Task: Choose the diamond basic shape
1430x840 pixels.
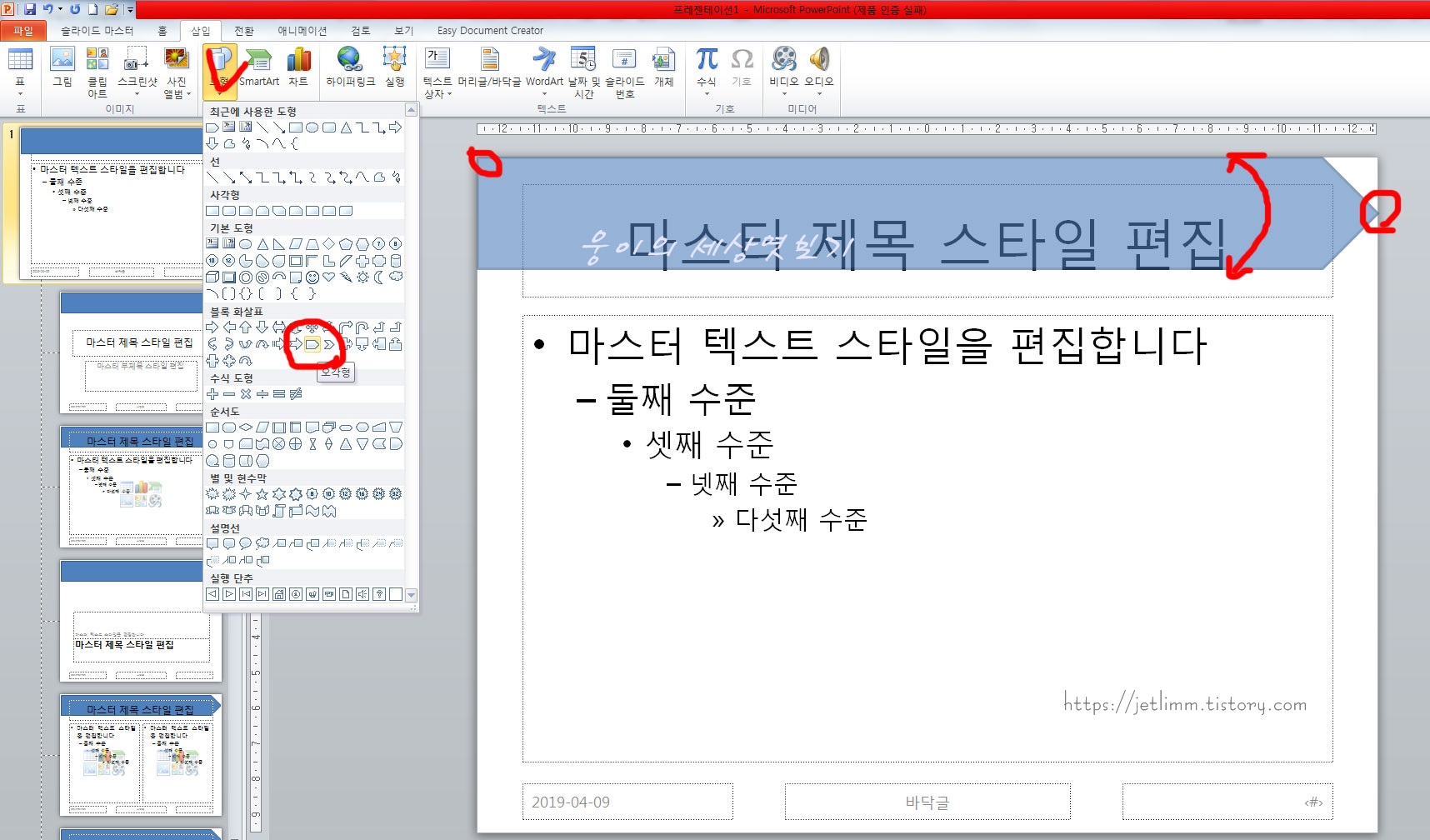Action: tap(329, 244)
